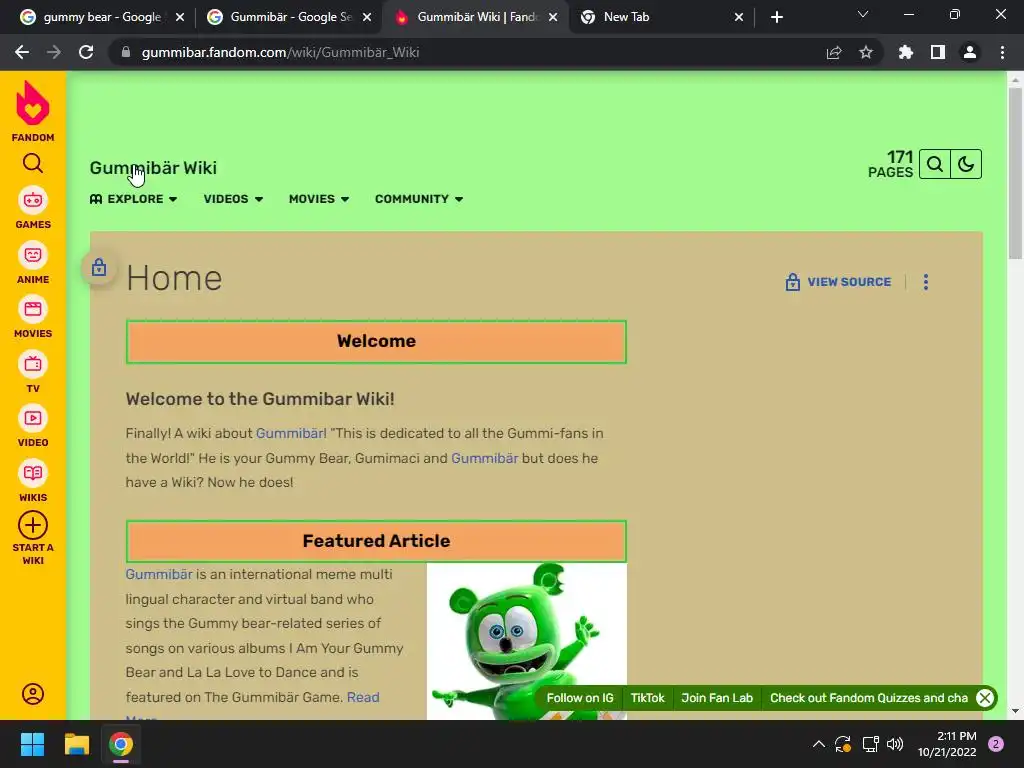
Task: Bookmark this page with star icon
Action: [x=866, y=52]
